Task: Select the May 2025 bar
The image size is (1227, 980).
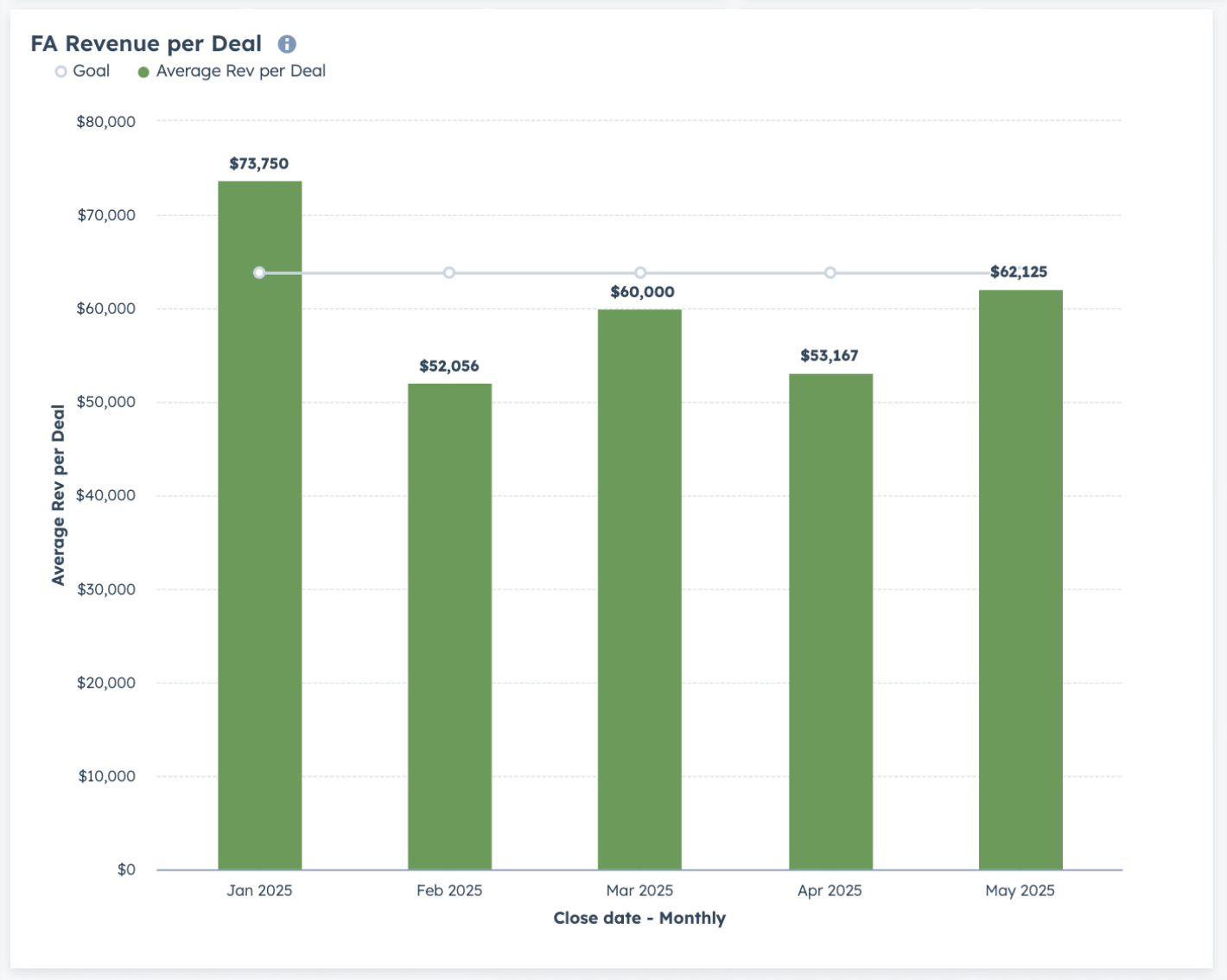Action: tap(1020, 580)
